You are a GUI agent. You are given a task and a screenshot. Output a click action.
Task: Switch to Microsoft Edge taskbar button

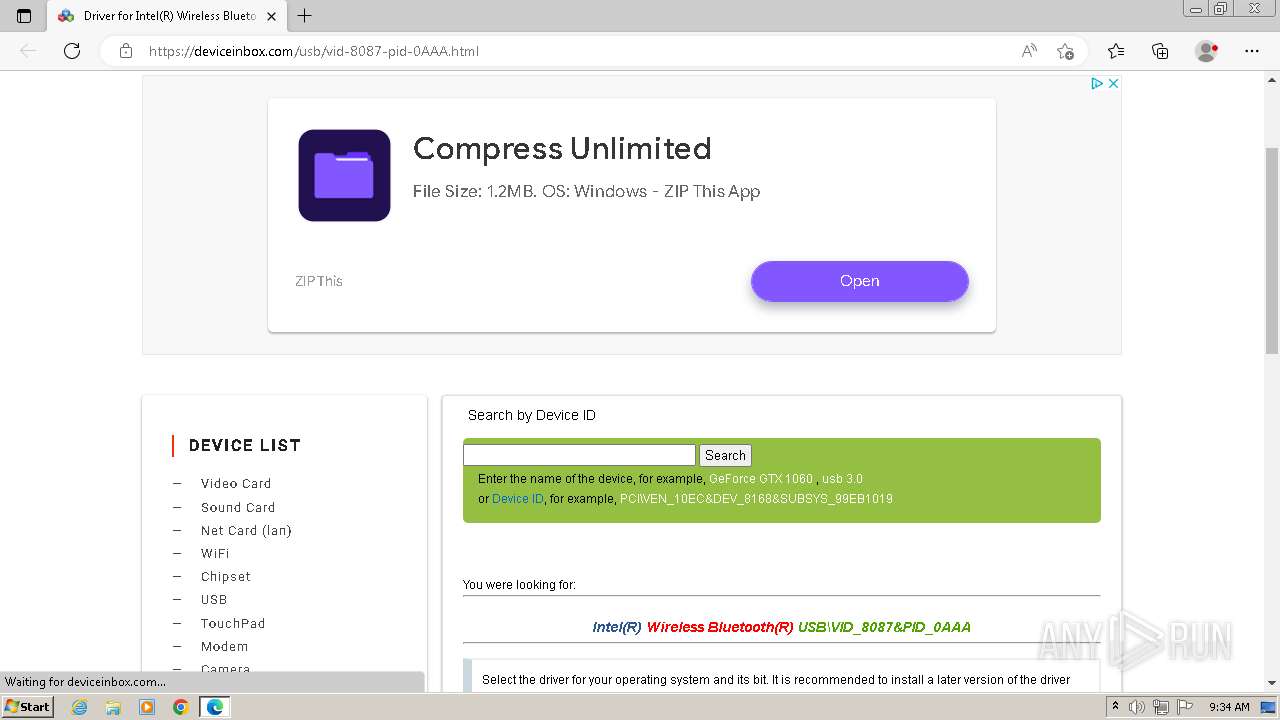214,707
